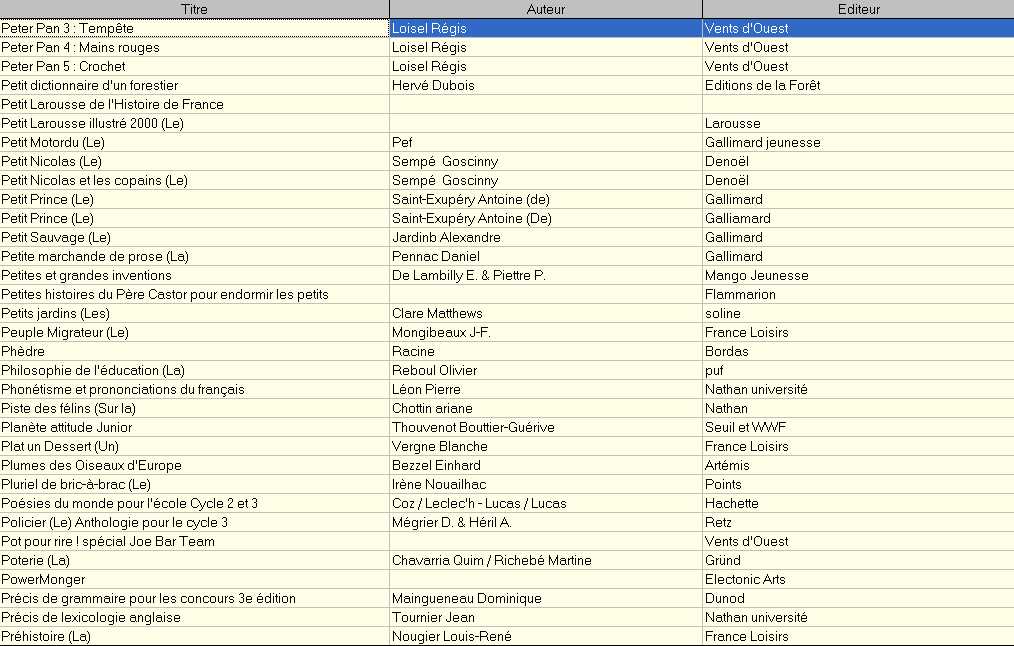Select 'Pluriel de bric-à-brac (Le)'

(76, 484)
